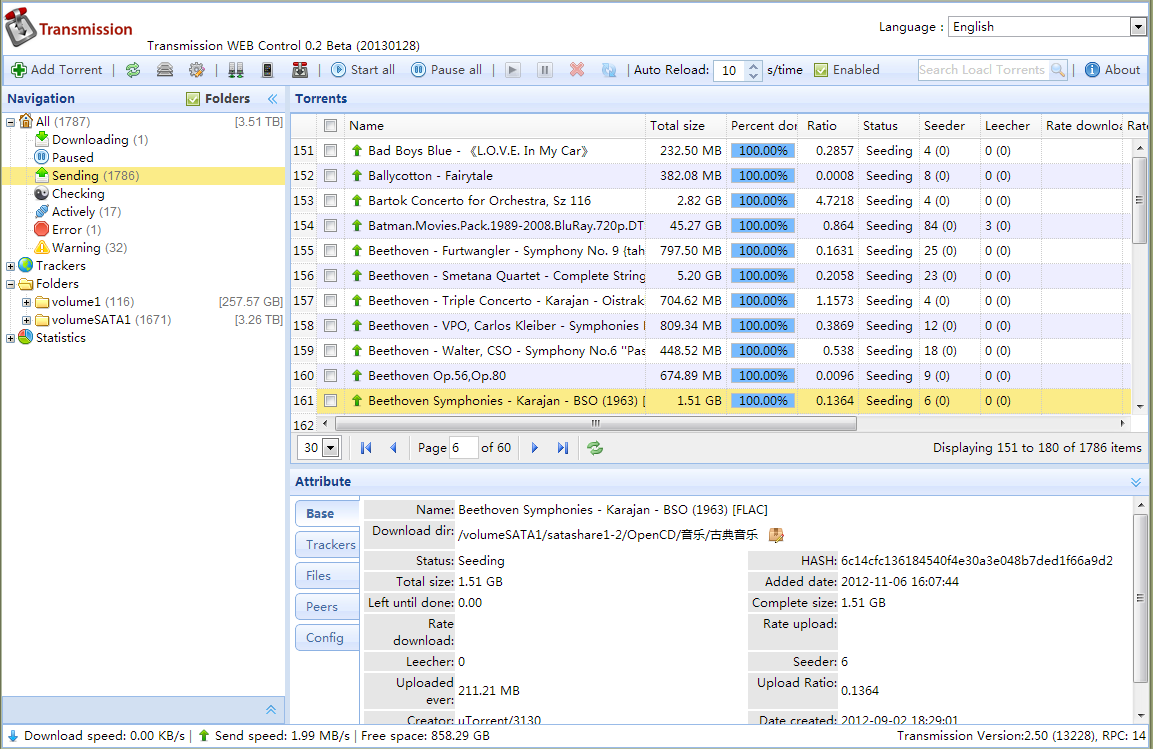Click the Pause all button
The image size is (1153, 749).
point(447,70)
